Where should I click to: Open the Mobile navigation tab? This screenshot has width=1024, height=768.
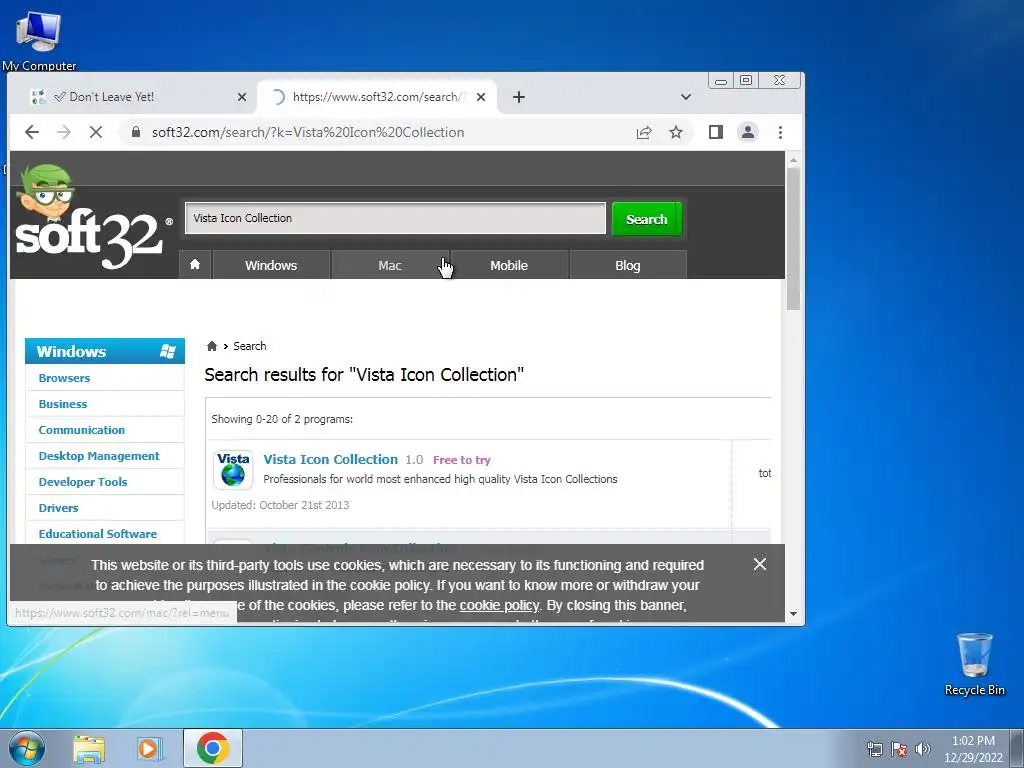point(509,265)
